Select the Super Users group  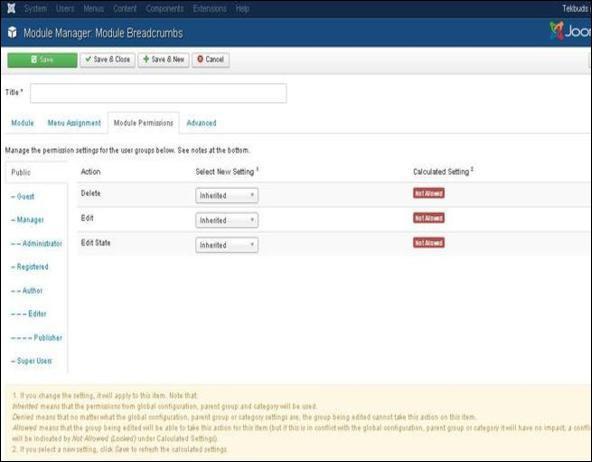(32, 361)
